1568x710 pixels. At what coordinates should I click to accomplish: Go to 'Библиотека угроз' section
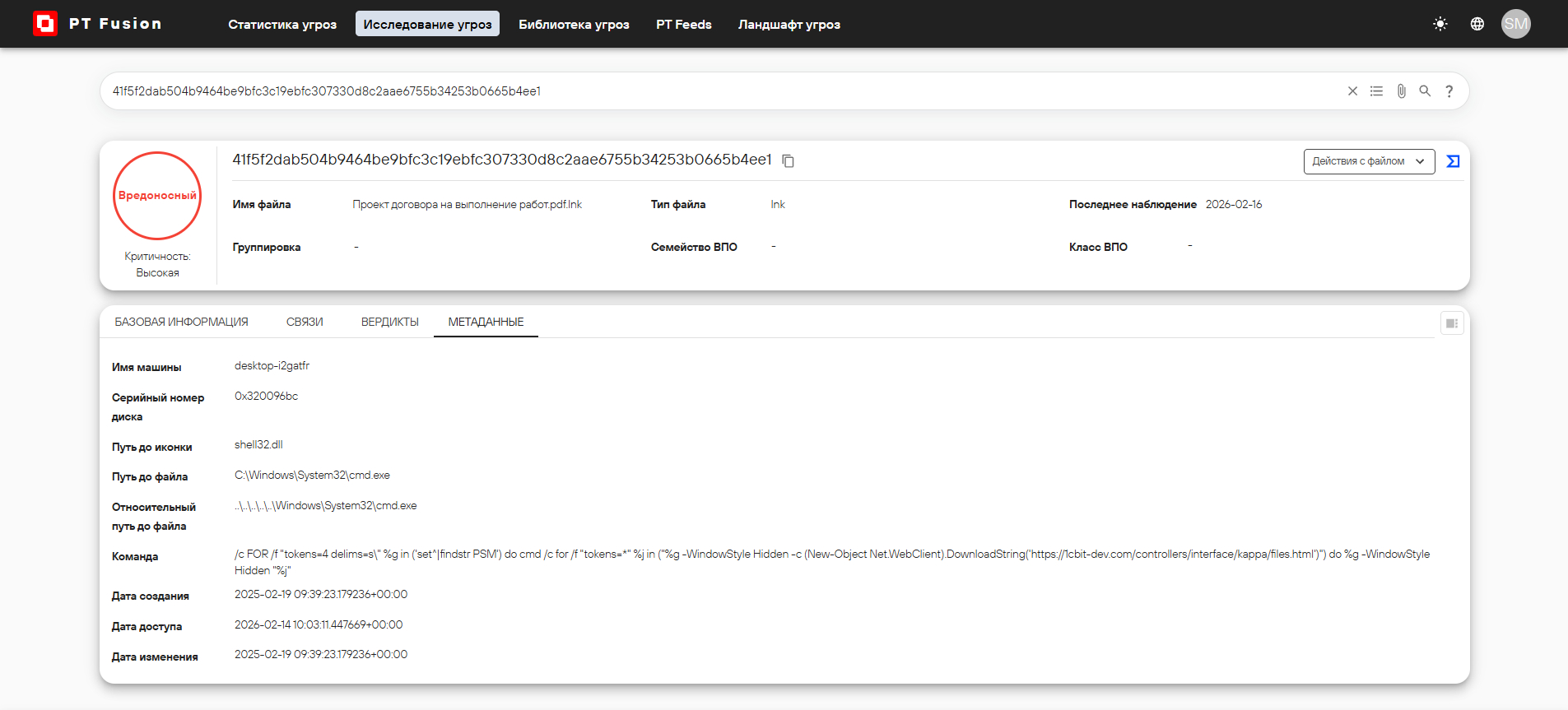tap(574, 24)
